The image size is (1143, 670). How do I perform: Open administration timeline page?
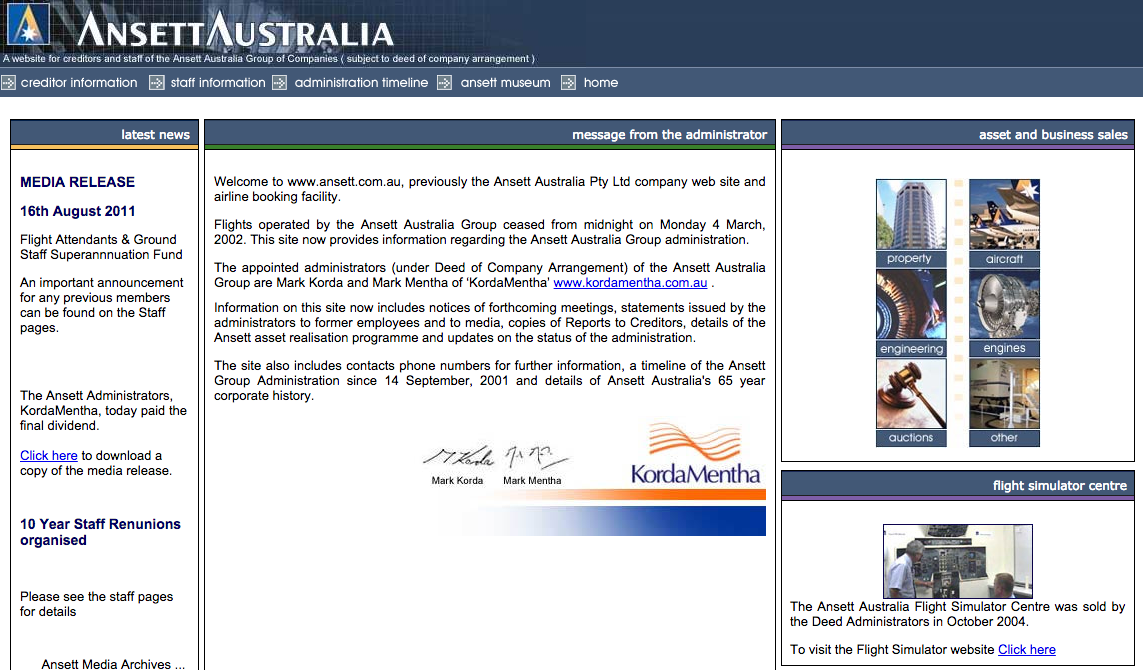(361, 83)
